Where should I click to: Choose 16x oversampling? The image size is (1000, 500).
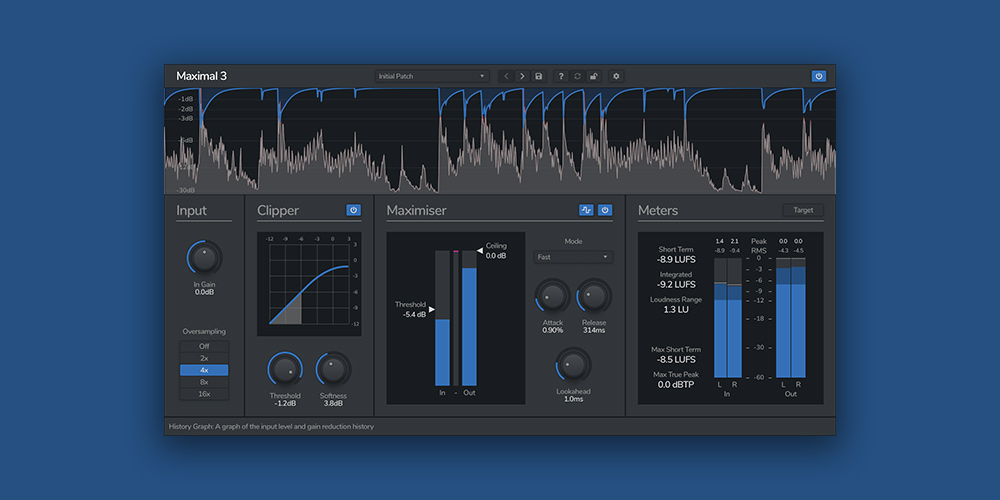pyautogui.click(x=204, y=394)
